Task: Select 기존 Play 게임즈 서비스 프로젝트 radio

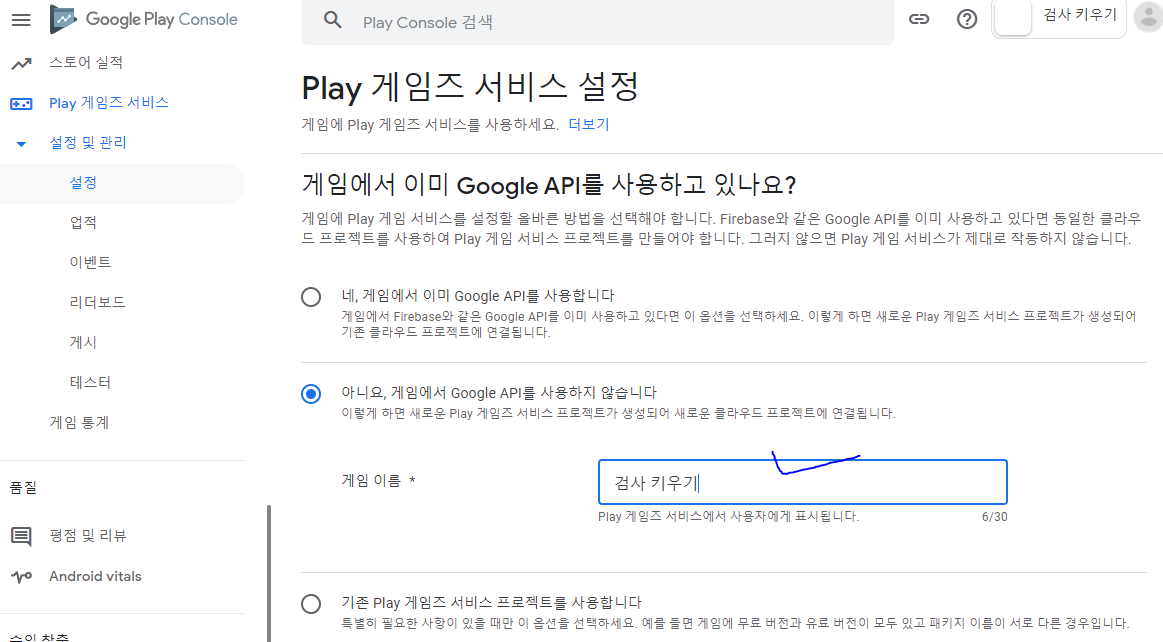Action: point(311,603)
